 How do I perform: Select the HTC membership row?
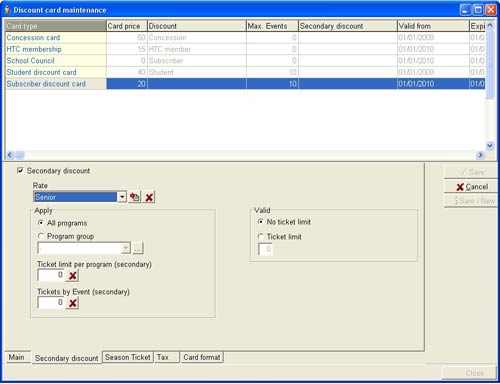[245, 49]
